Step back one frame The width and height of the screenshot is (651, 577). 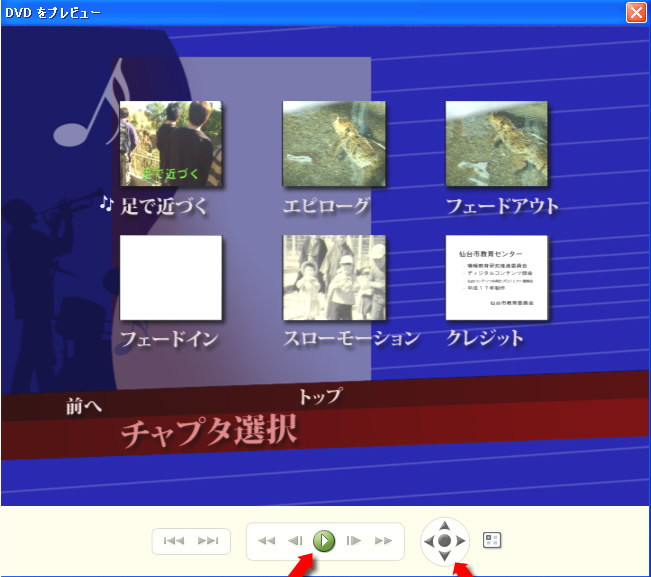(295, 541)
